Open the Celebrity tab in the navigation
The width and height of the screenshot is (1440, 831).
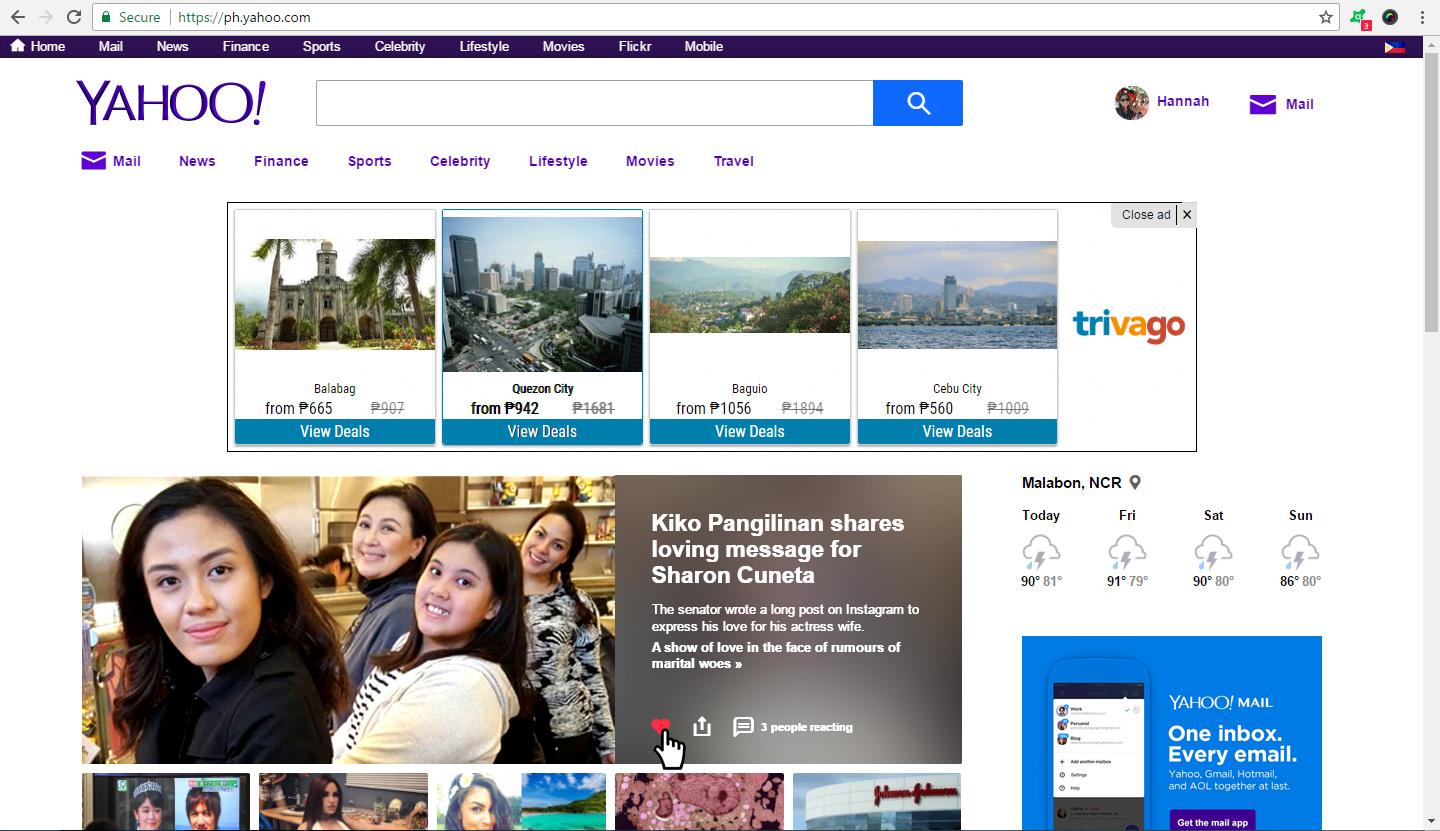click(x=459, y=161)
